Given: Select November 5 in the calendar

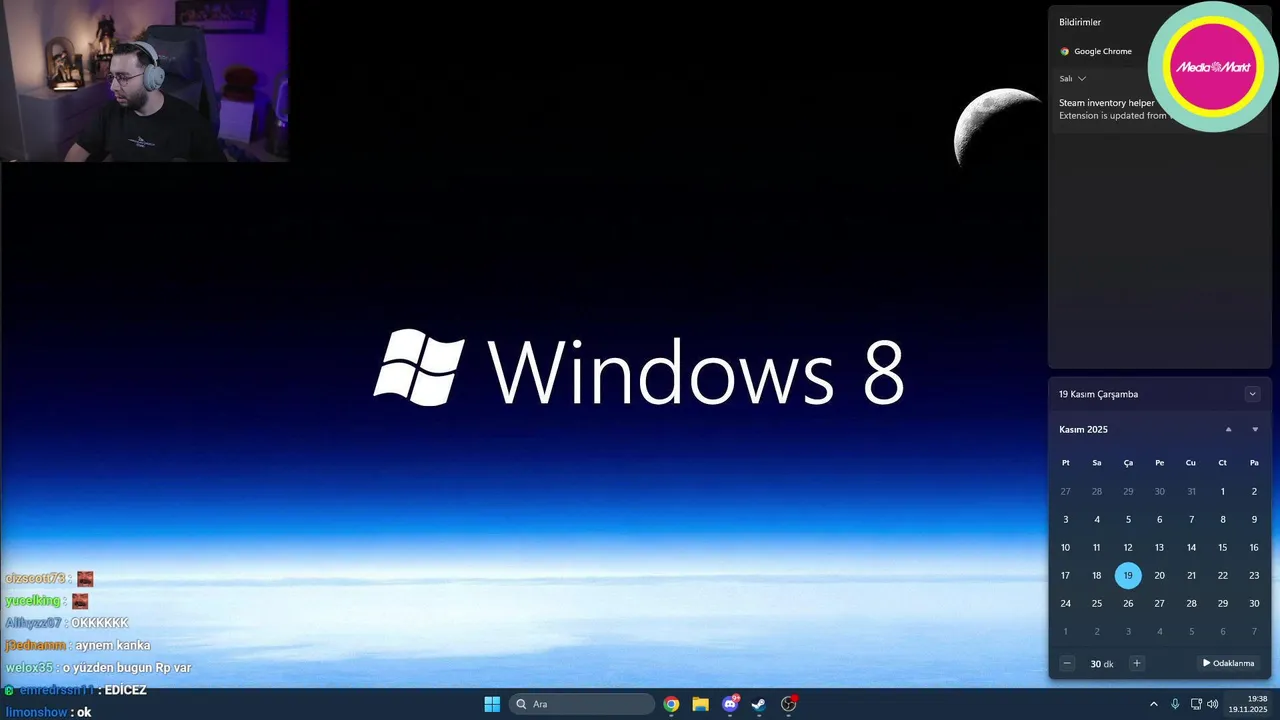Looking at the screenshot, I should coord(1128,519).
